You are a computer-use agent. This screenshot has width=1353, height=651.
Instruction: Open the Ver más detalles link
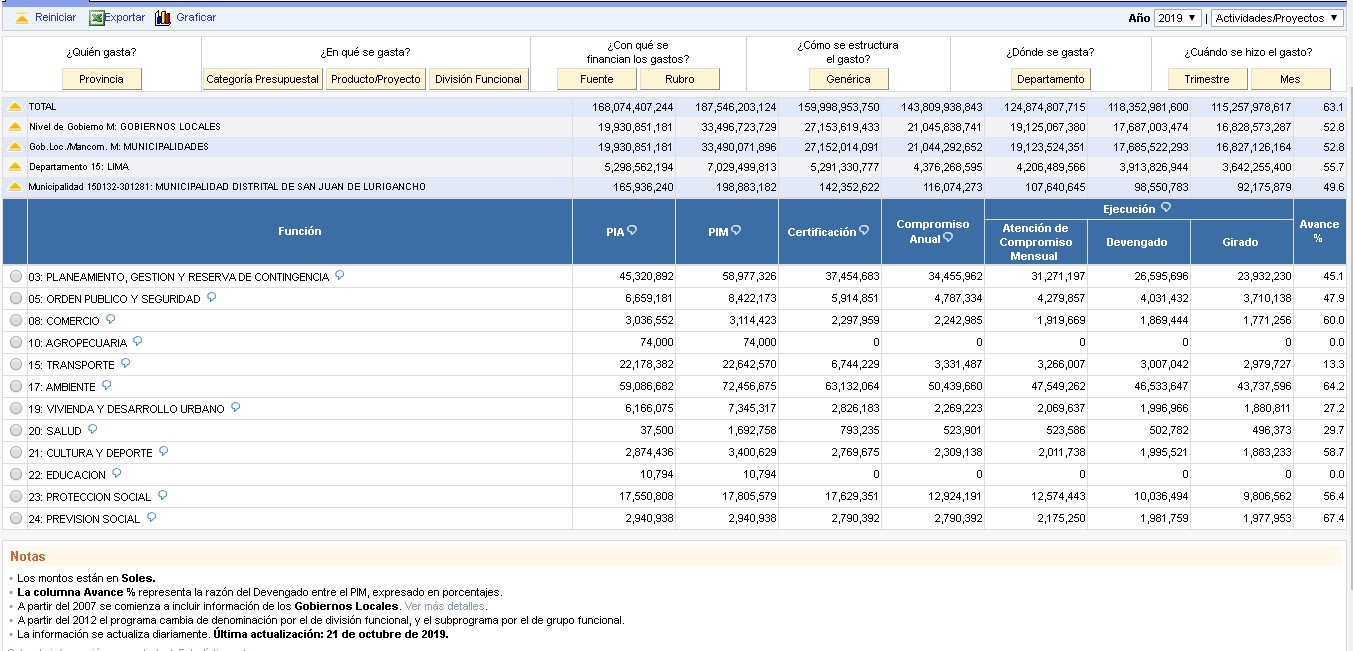point(444,606)
